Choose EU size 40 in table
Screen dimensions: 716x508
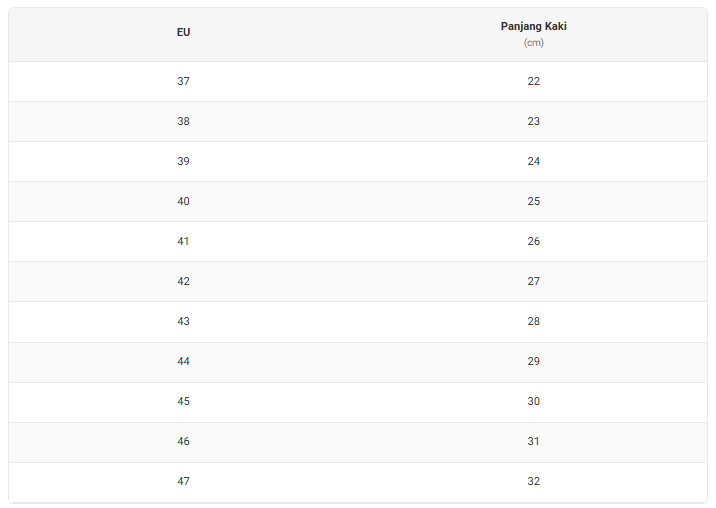(x=184, y=201)
